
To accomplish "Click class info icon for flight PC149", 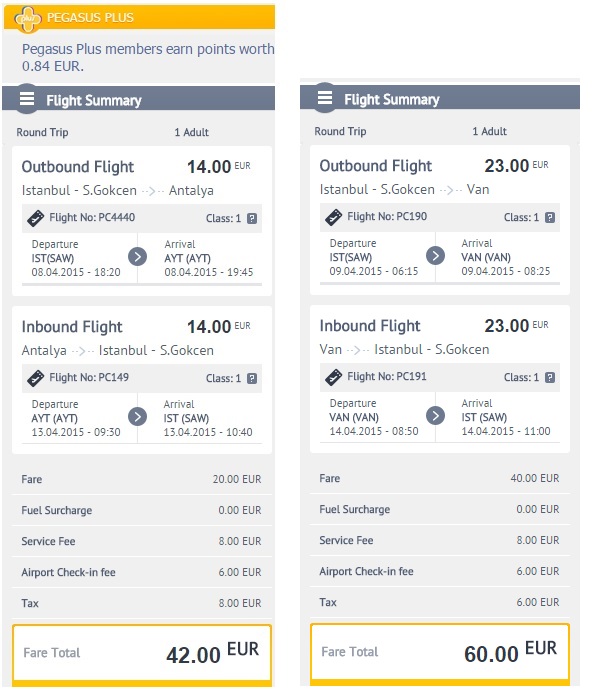I will [252, 378].
